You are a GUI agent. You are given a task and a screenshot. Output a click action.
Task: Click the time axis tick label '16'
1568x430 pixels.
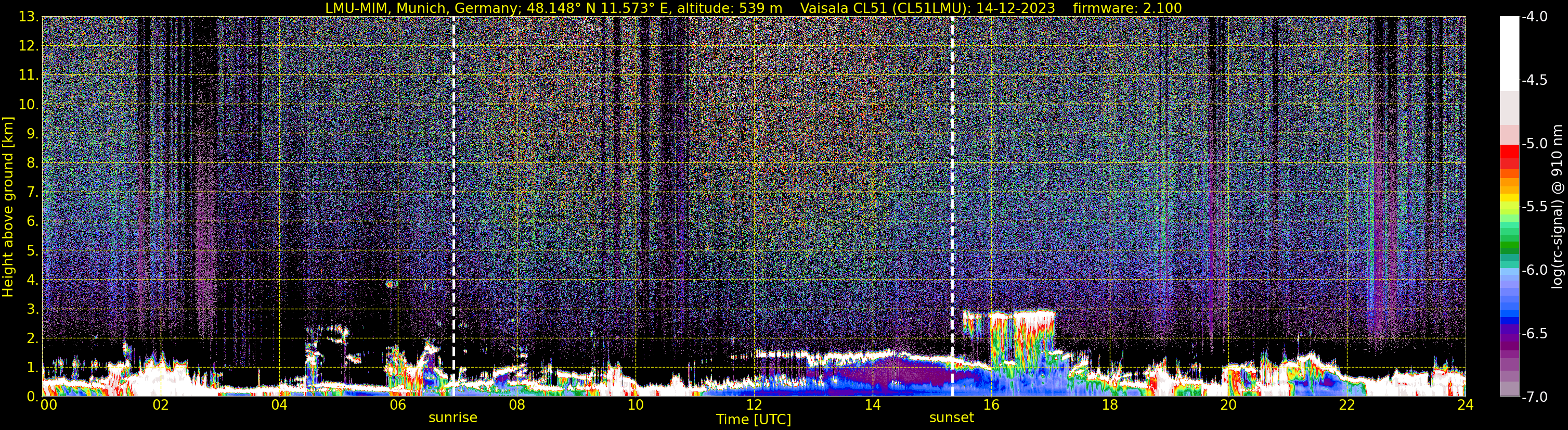[991, 405]
